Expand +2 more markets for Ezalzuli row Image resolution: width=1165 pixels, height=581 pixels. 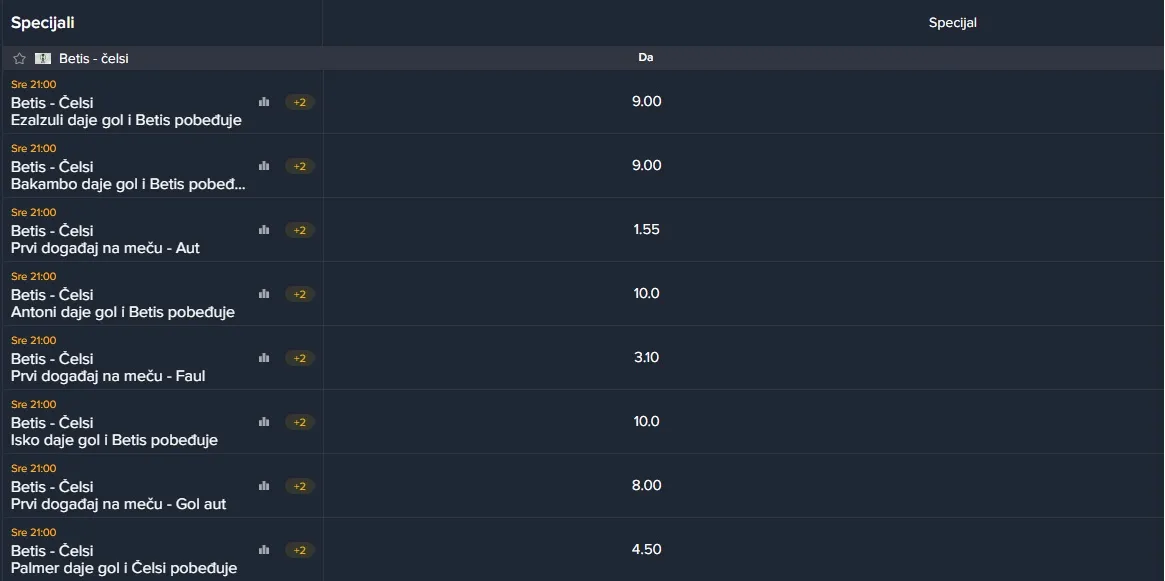tap(299, 103)
